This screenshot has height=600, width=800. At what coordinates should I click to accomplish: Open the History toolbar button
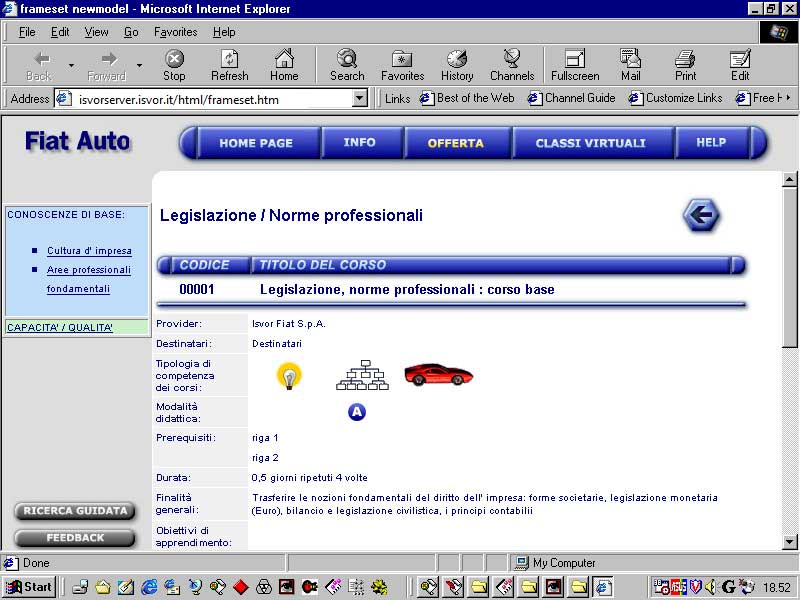pyautogui.click(x=457, y=66)
